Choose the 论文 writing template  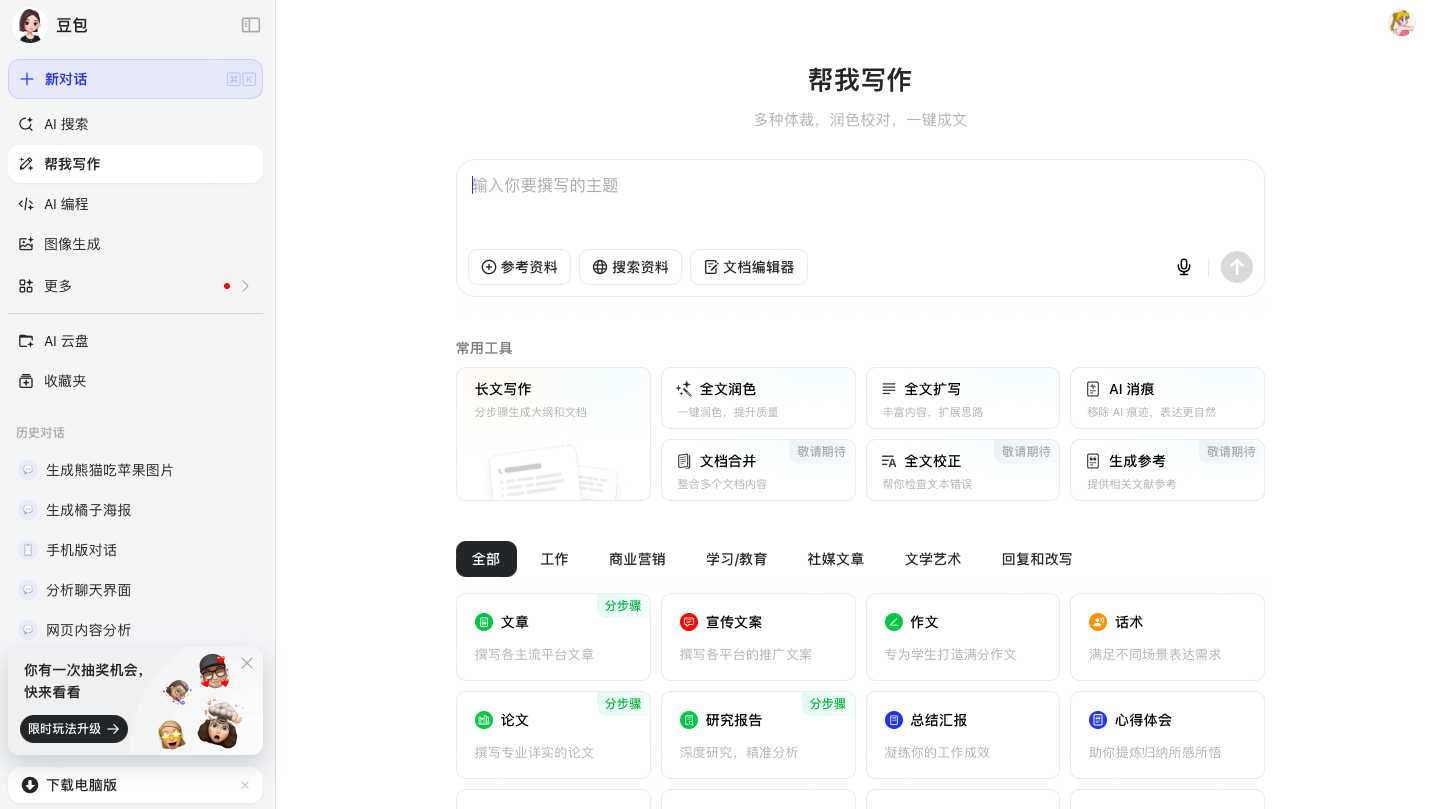coord(553,735)
